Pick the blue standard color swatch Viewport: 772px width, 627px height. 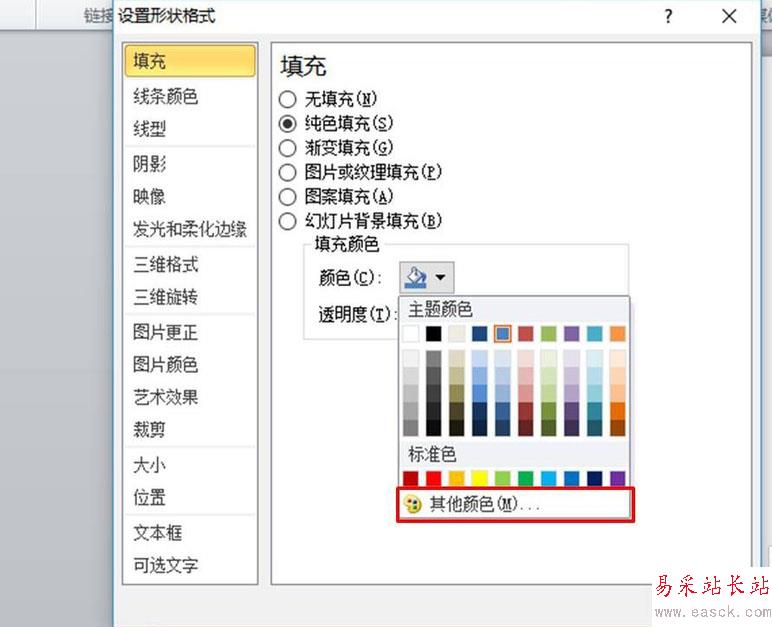tap(572, 478)
